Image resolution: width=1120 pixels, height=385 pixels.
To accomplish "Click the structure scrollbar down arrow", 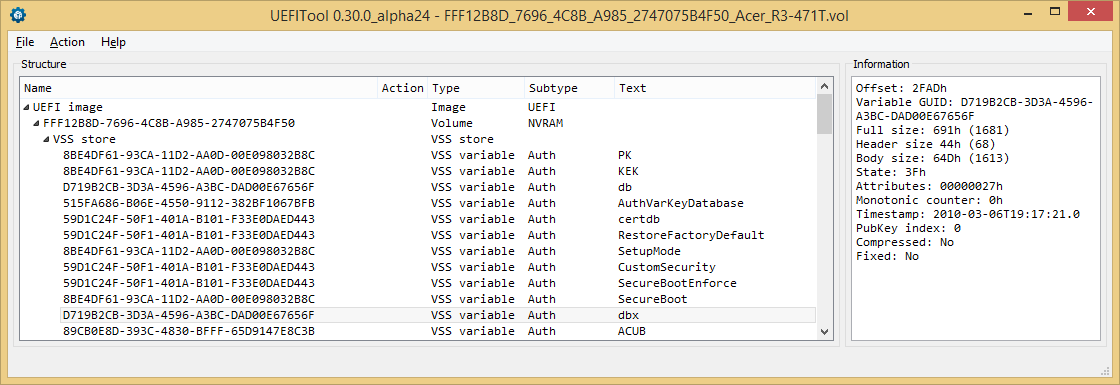I will pyautogui.click(x=824, y=331).
